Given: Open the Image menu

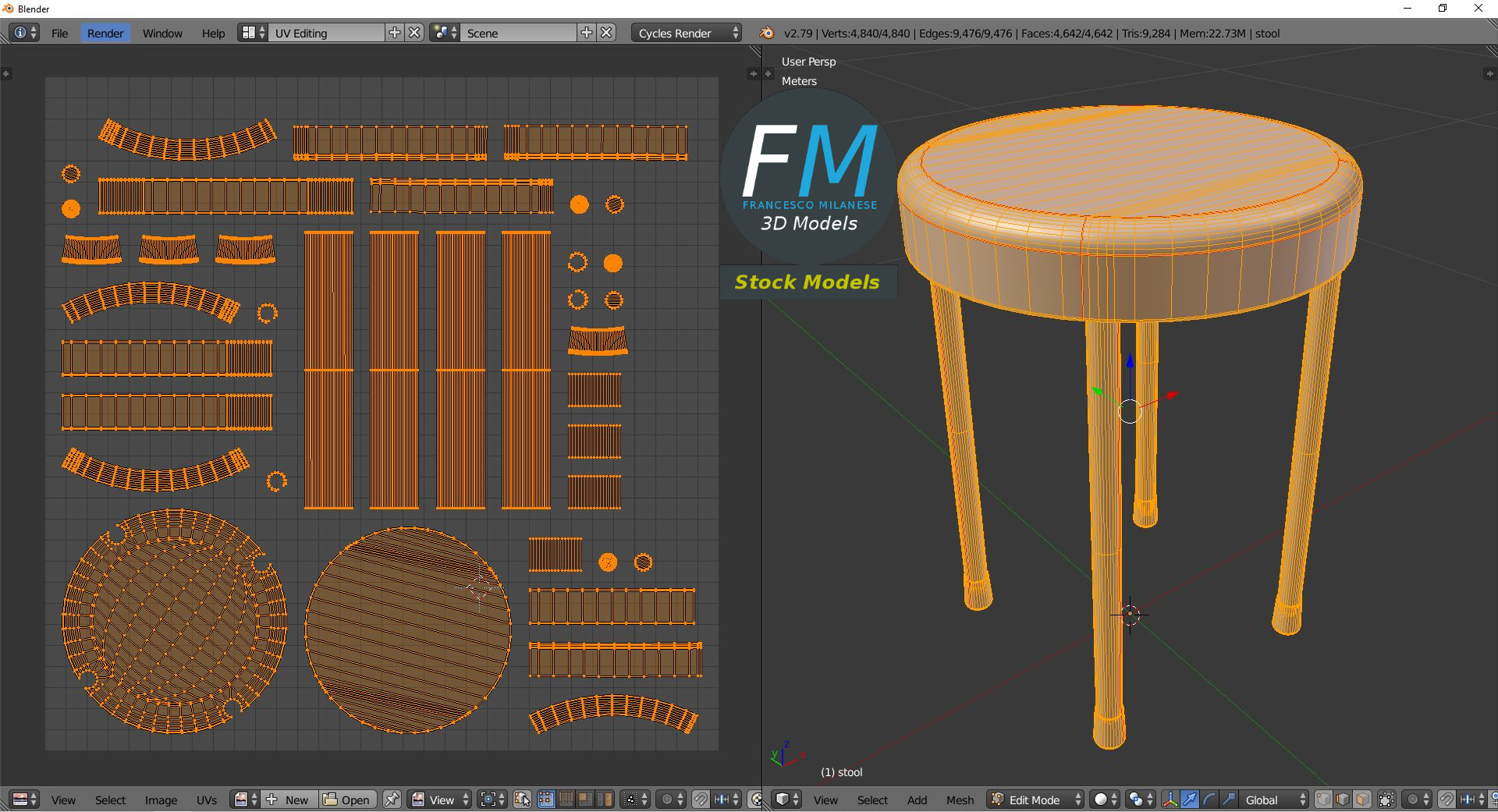Looking at the screenshot, I should point(161,800).
